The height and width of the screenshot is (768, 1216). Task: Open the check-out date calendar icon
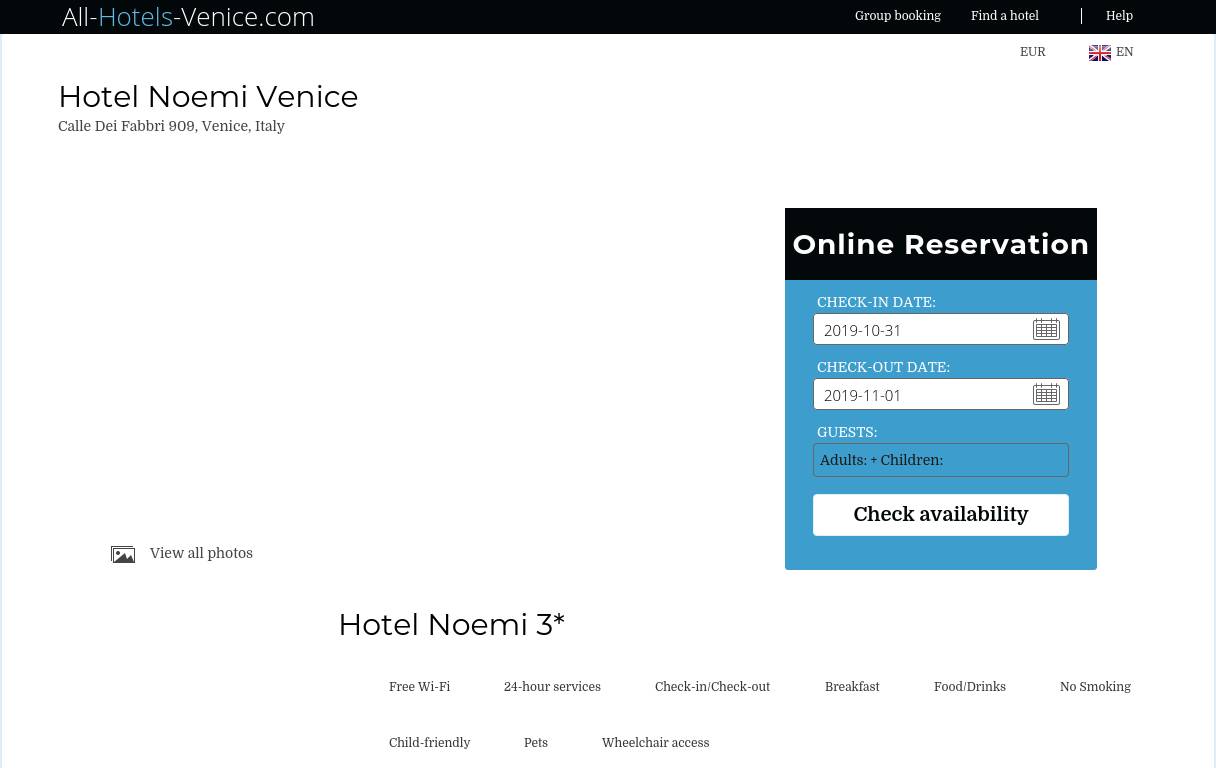(x=1046, y=394)
